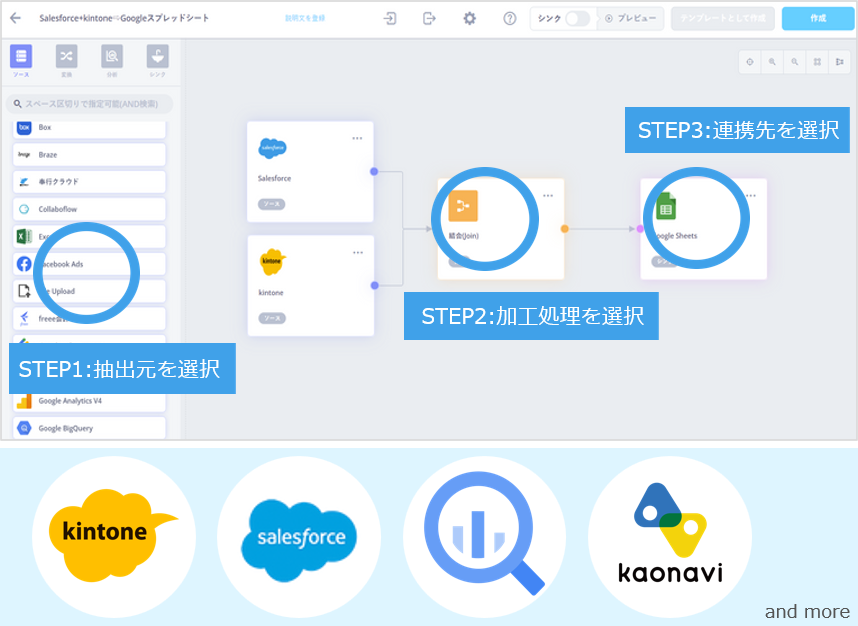Image resolution: width=858 pixels, height=626 pixels.
Task: Click the Facebook Ads icon in source list
Action: pyautogui.click(x=24, y=264)
